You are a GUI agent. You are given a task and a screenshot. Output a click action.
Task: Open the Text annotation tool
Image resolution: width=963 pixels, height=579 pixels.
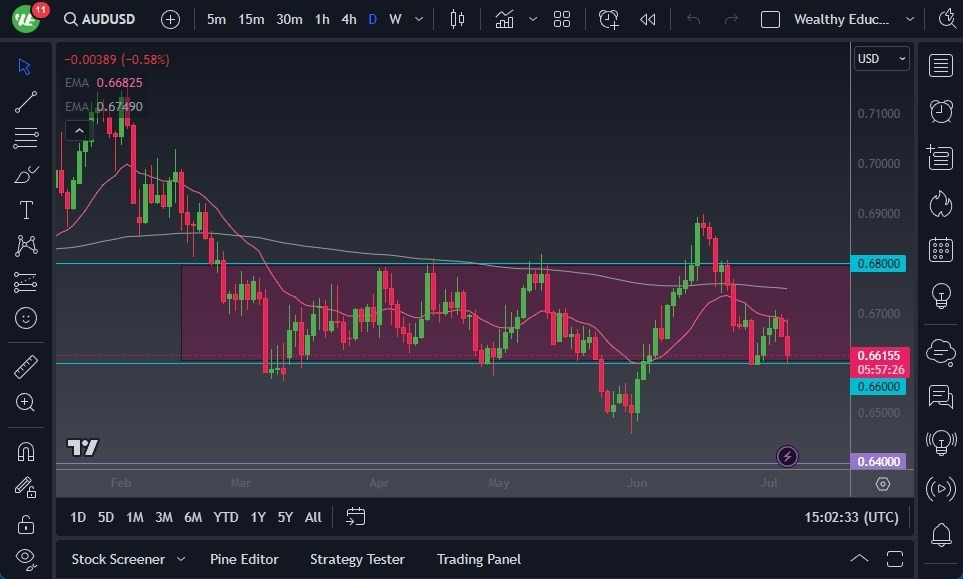pyautogui.click(x=26, y=209)
